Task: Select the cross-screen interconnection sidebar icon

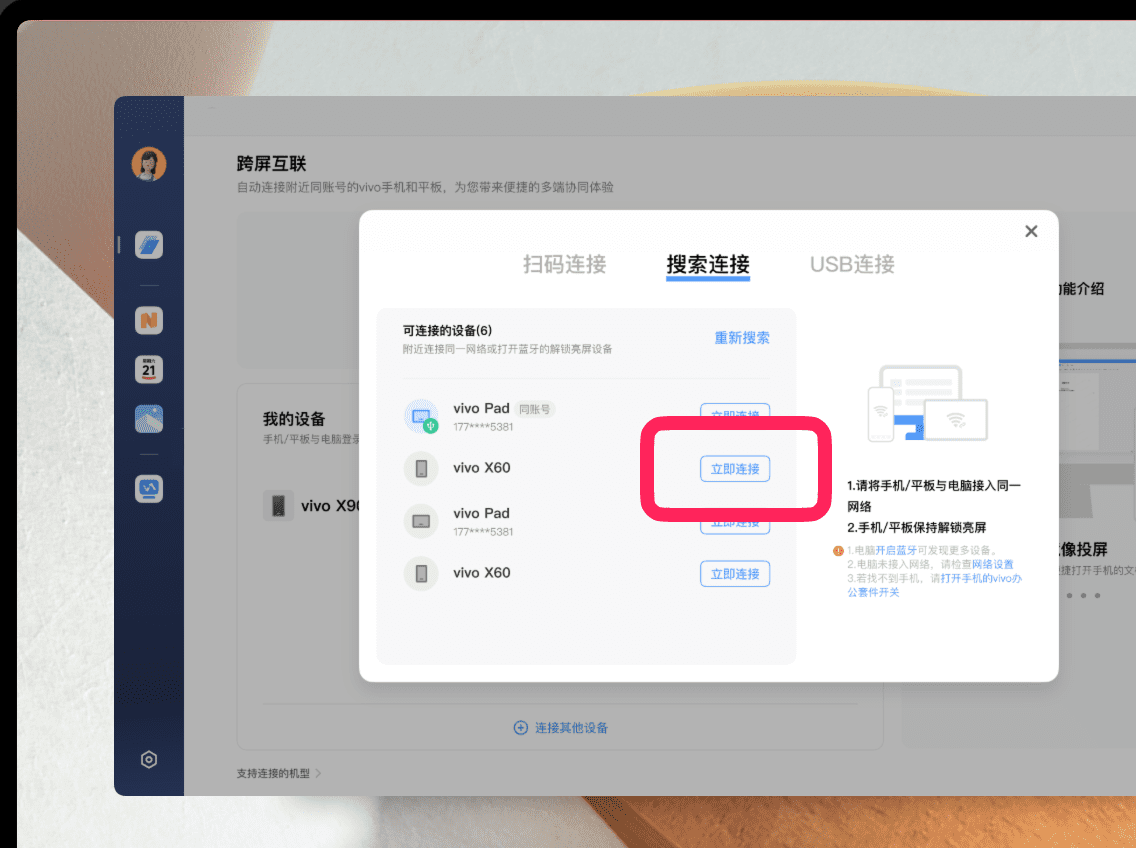Action: pyautogui.click(x=149, y=244)
